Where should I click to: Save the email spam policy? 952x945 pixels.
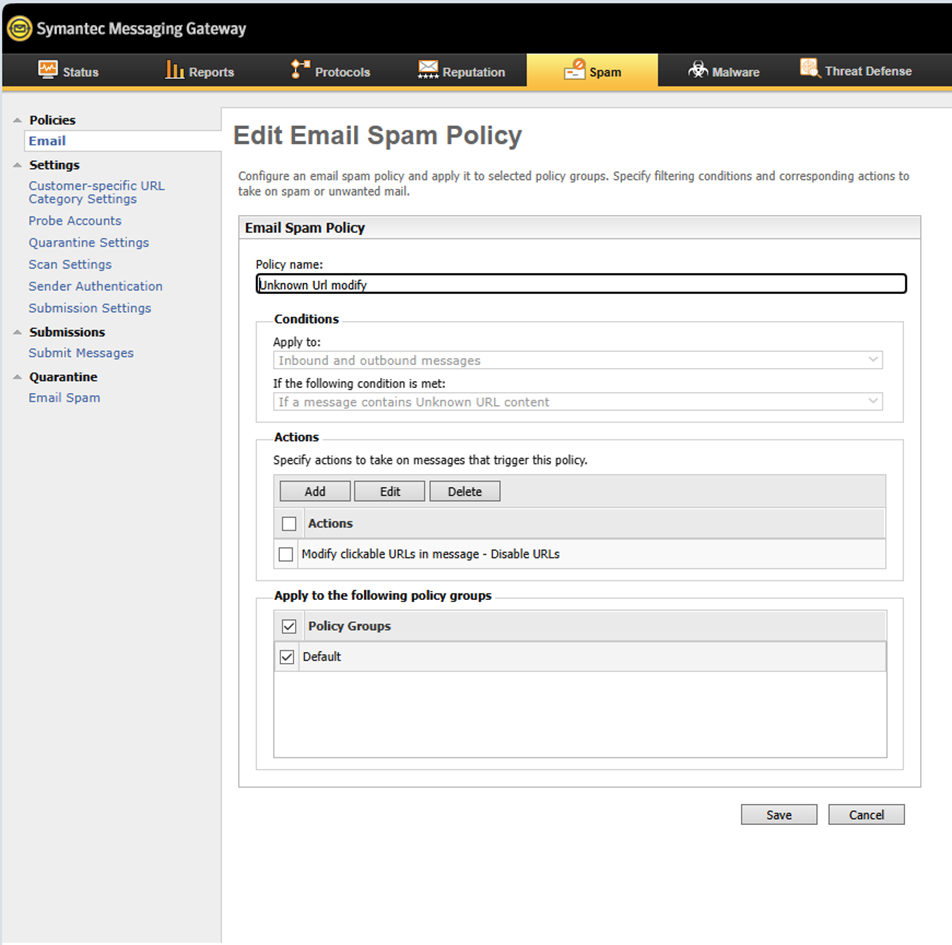coord(779,814)
